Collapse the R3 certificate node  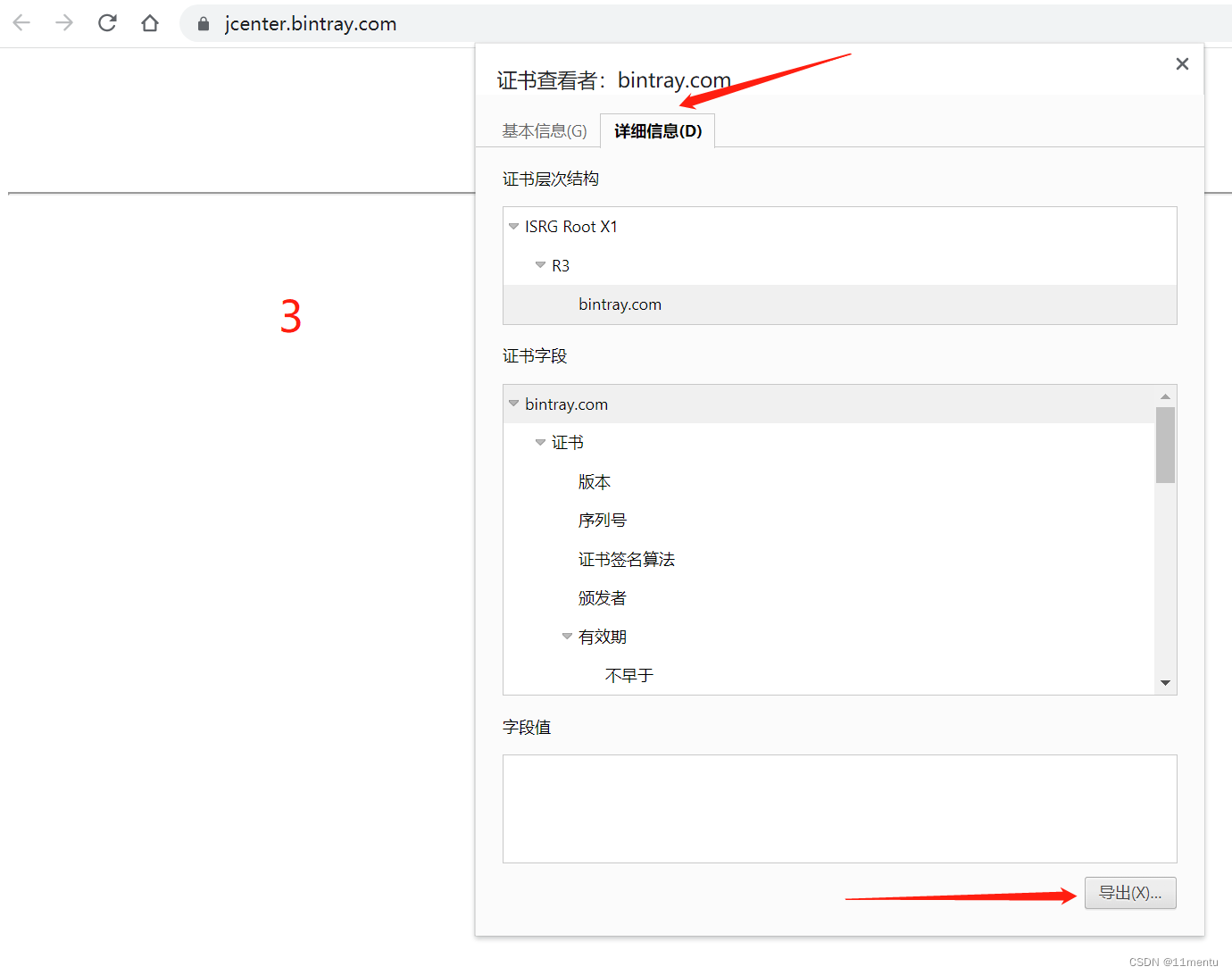point(540,265)
